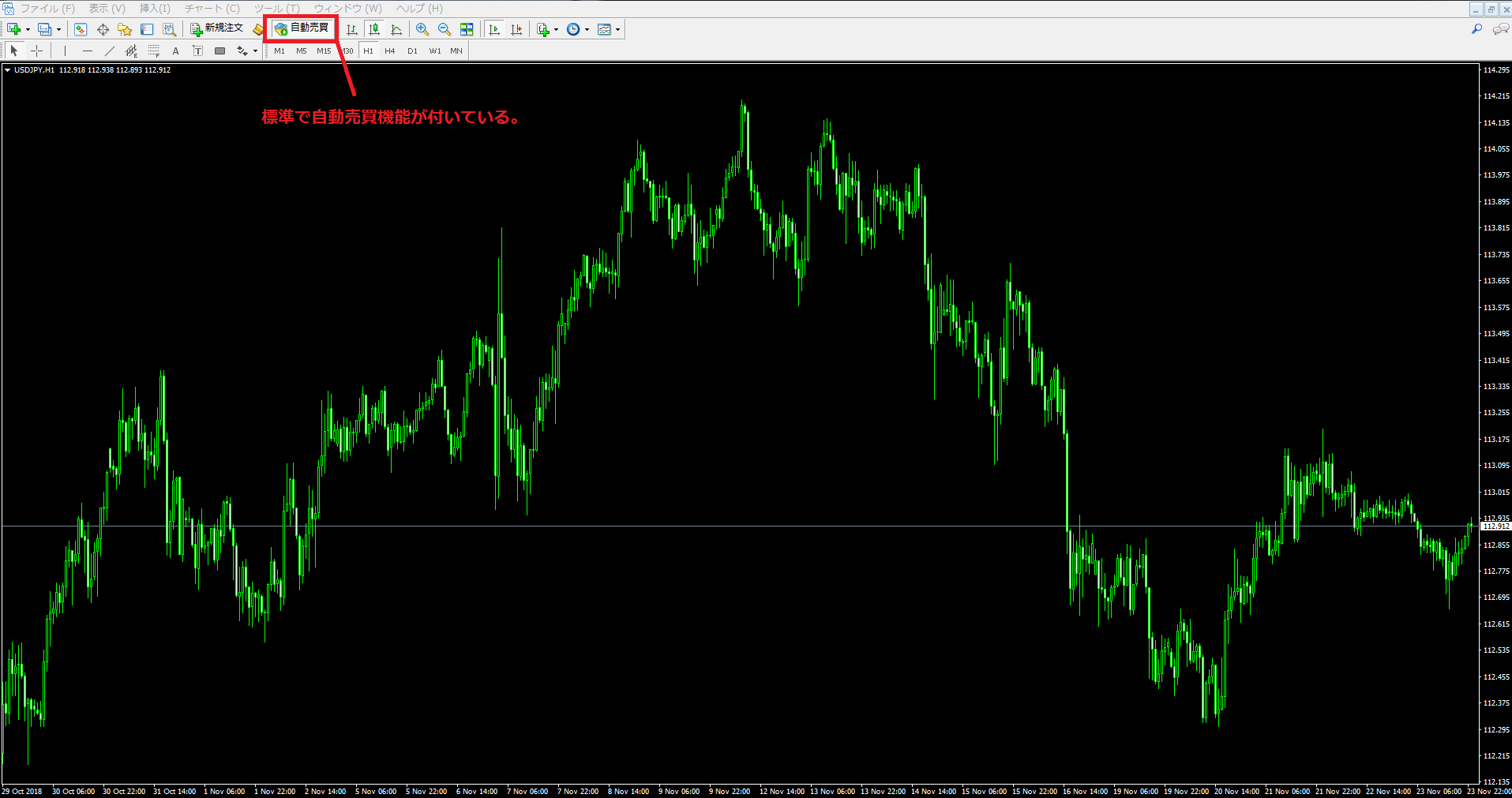This screenshot has height=798, width=1512.
Task: Open the チャート (C) menu
Action: [212, 8]
